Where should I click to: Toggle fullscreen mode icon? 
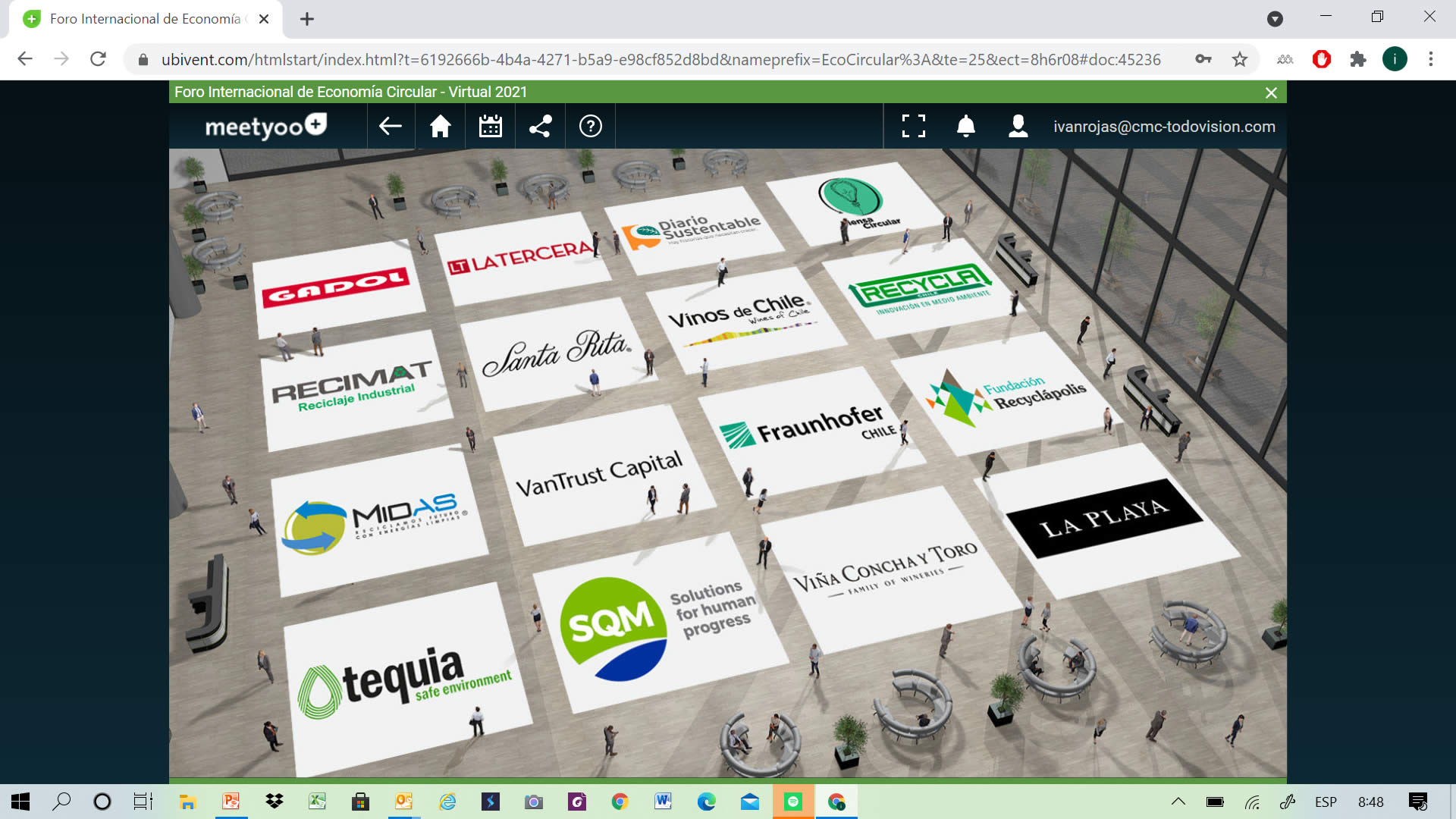[x=914, y=126]
